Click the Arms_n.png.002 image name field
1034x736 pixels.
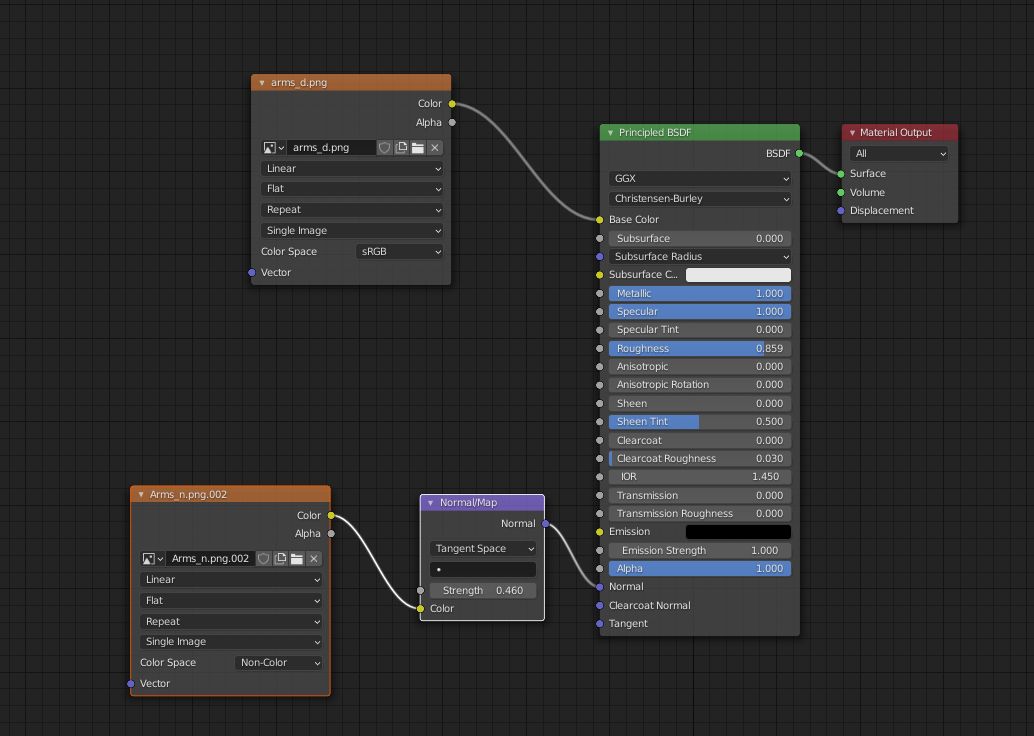point(210,559)
